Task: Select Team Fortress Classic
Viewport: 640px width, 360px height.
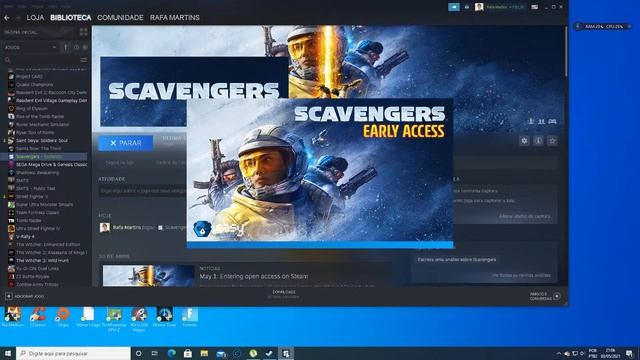Action: point(38,213)
